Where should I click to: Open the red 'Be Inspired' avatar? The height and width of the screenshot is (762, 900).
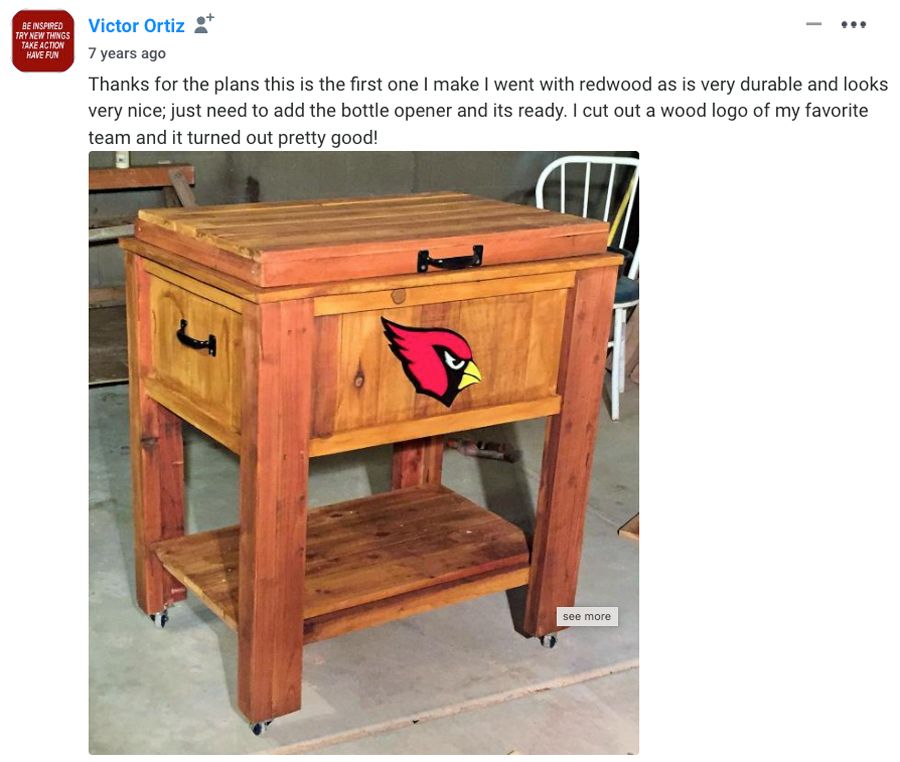[x=43, y=41]
